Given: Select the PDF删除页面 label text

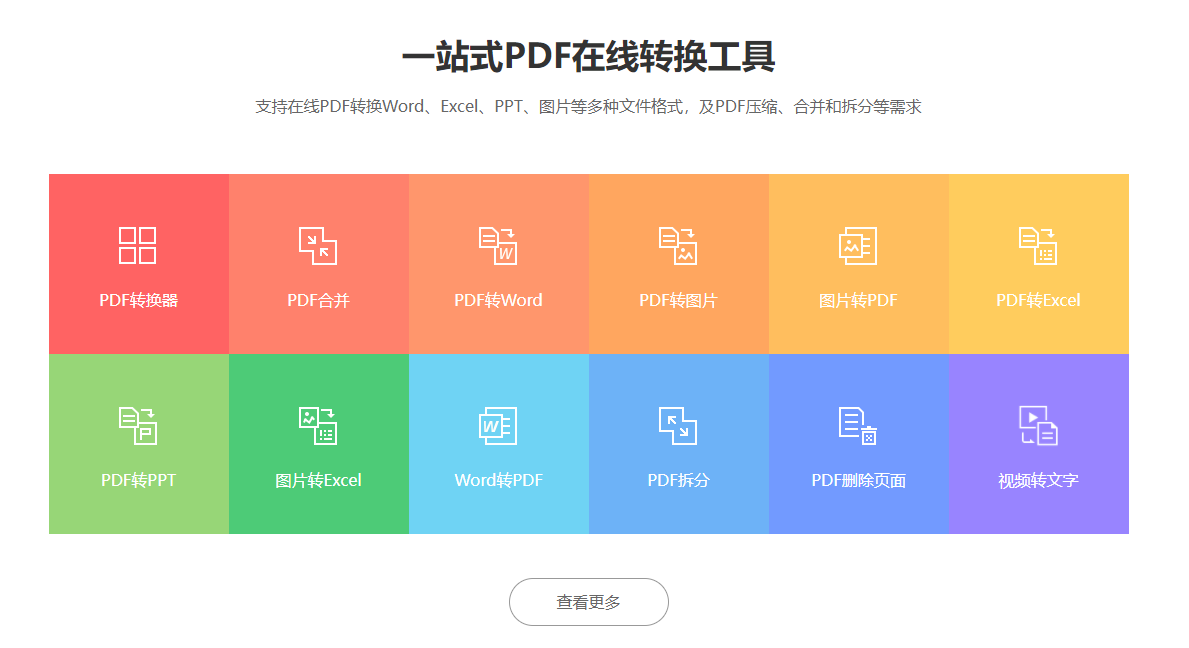Looking at the screenshot, I should click(x=858, y=480).
